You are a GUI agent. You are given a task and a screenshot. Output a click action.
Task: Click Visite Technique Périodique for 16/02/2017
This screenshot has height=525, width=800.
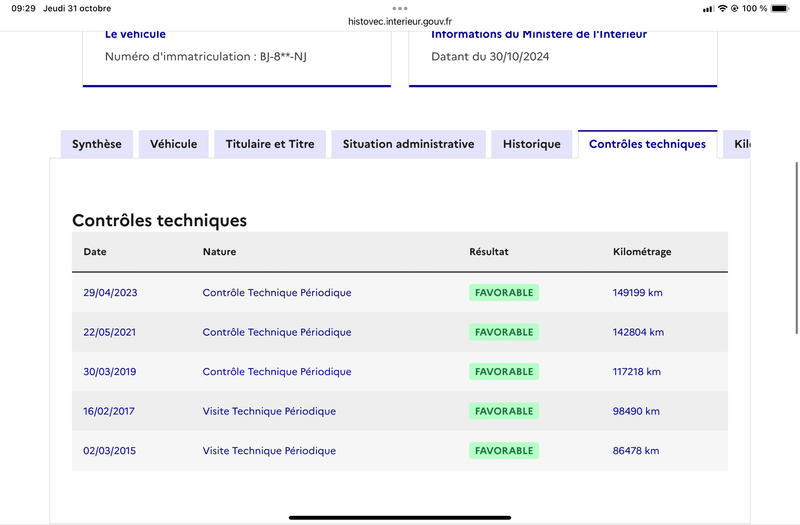pyautogui.click(x=269, y=411)
